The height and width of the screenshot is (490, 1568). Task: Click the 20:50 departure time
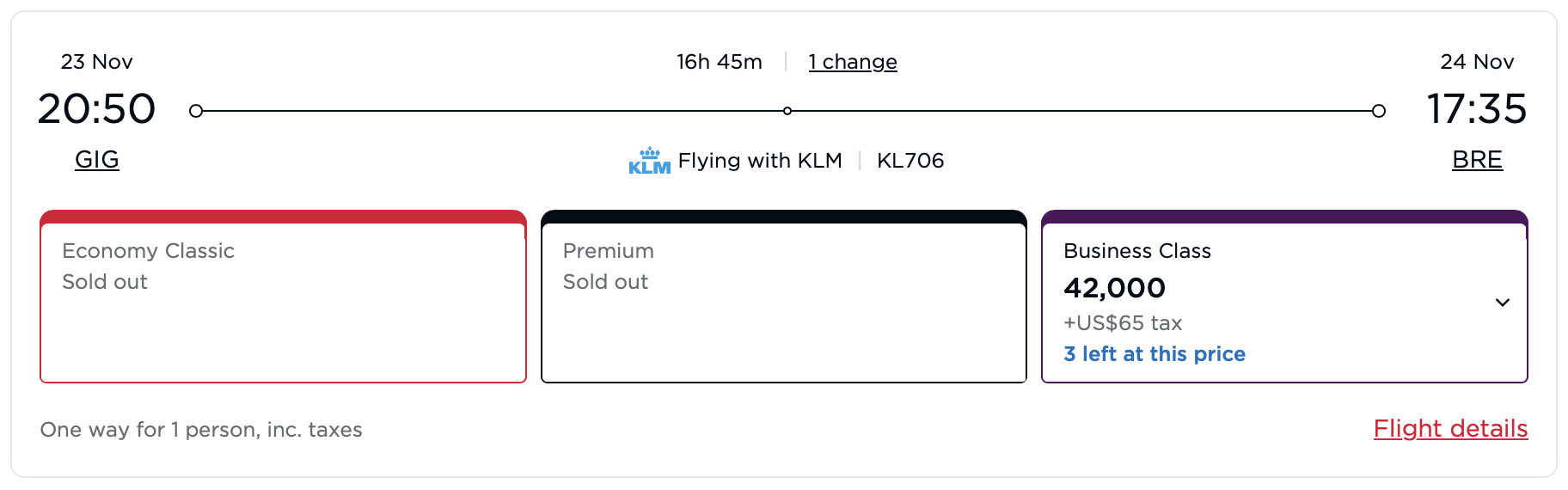pyautogui.click(x=96, y=109)
